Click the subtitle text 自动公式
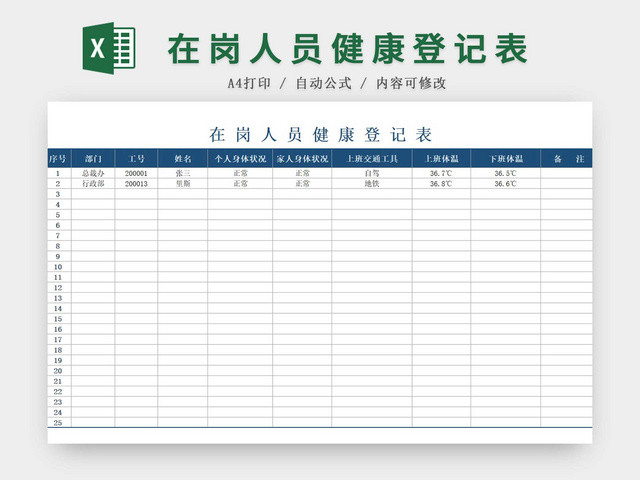 [x=323, y=83]
